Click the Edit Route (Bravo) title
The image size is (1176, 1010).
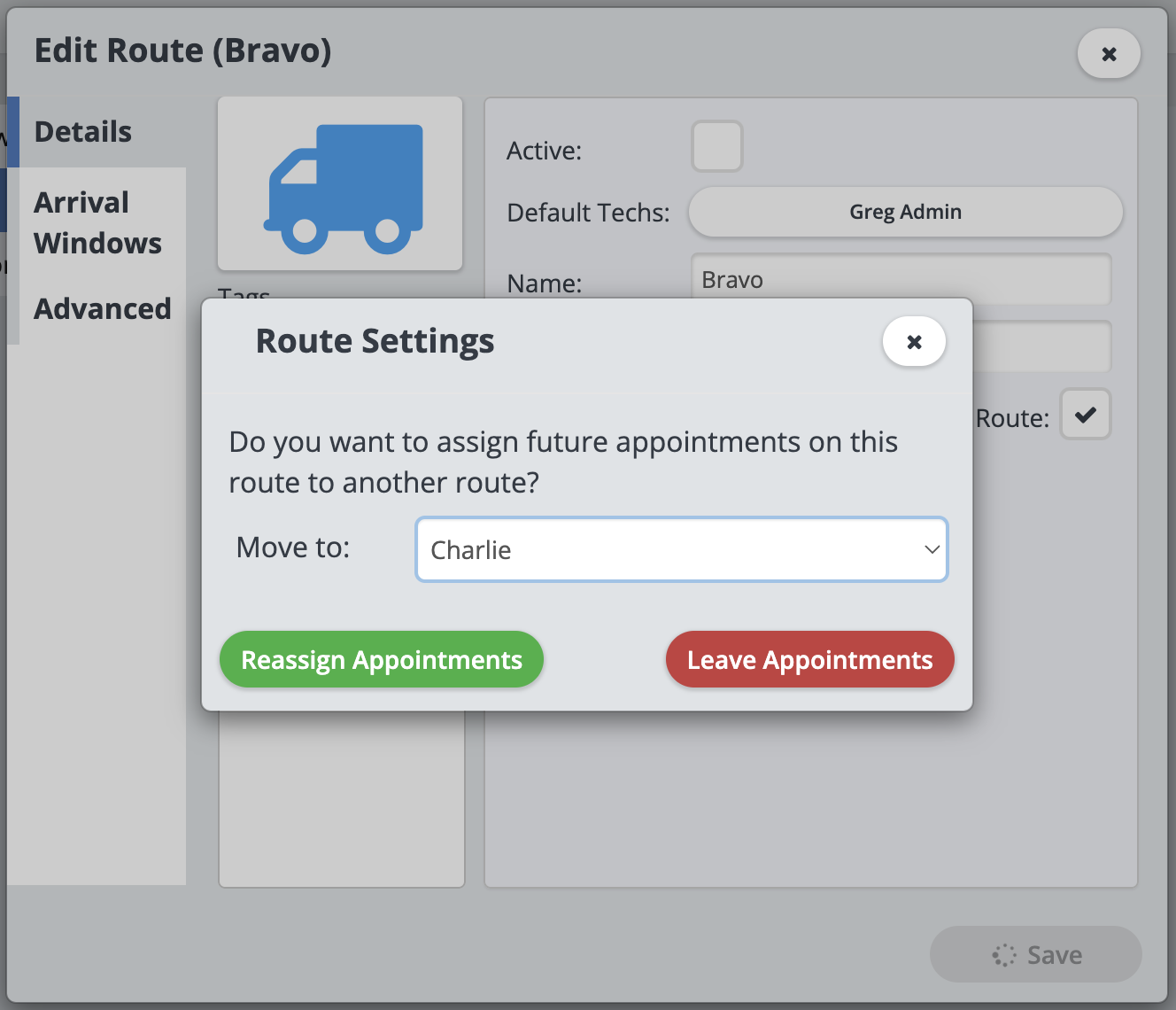183,51
